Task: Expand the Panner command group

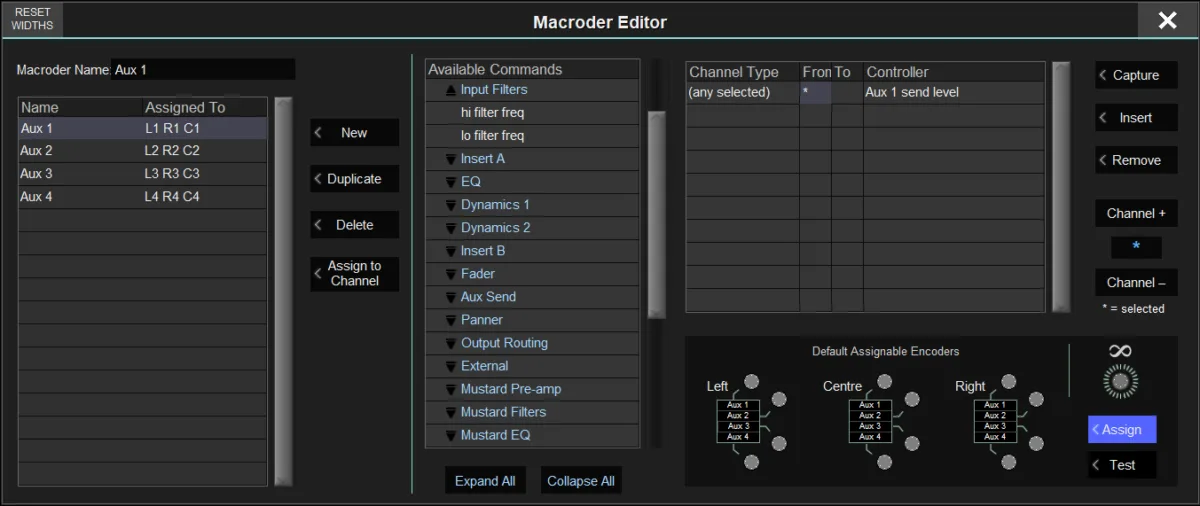Action: pos(451,320)
